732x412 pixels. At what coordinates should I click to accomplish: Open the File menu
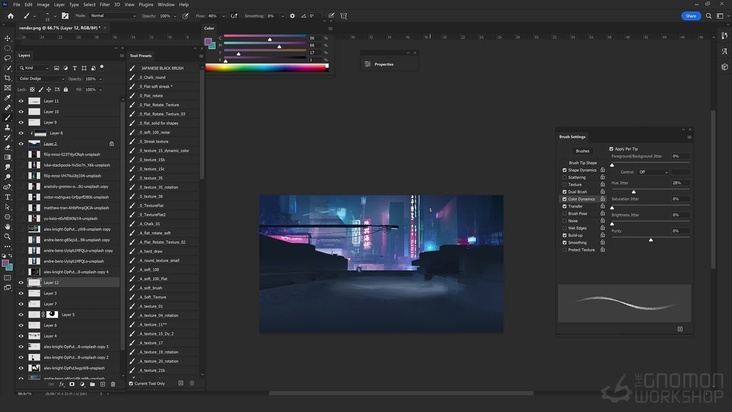[16, 4]
